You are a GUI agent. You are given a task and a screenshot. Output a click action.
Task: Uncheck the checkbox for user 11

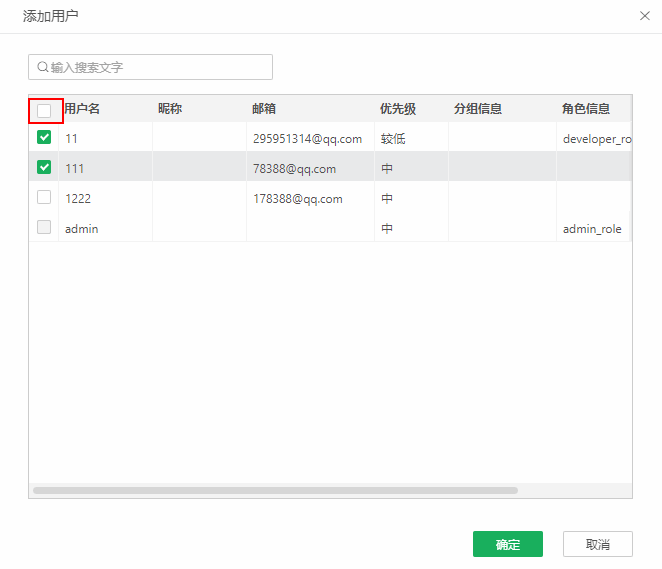44,137
